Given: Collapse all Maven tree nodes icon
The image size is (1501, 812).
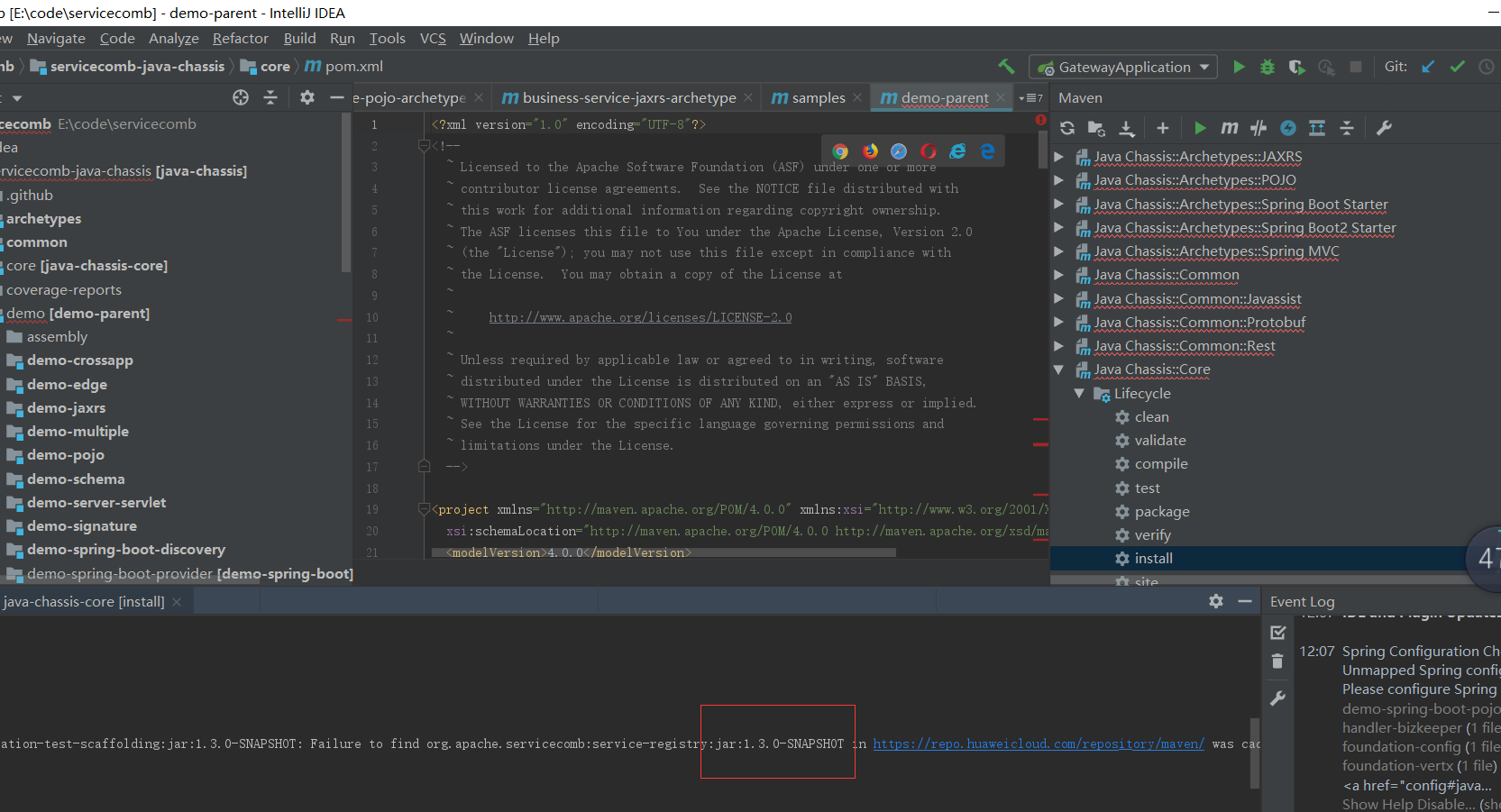Looking at the screenshot, I should pos(1347,128).
